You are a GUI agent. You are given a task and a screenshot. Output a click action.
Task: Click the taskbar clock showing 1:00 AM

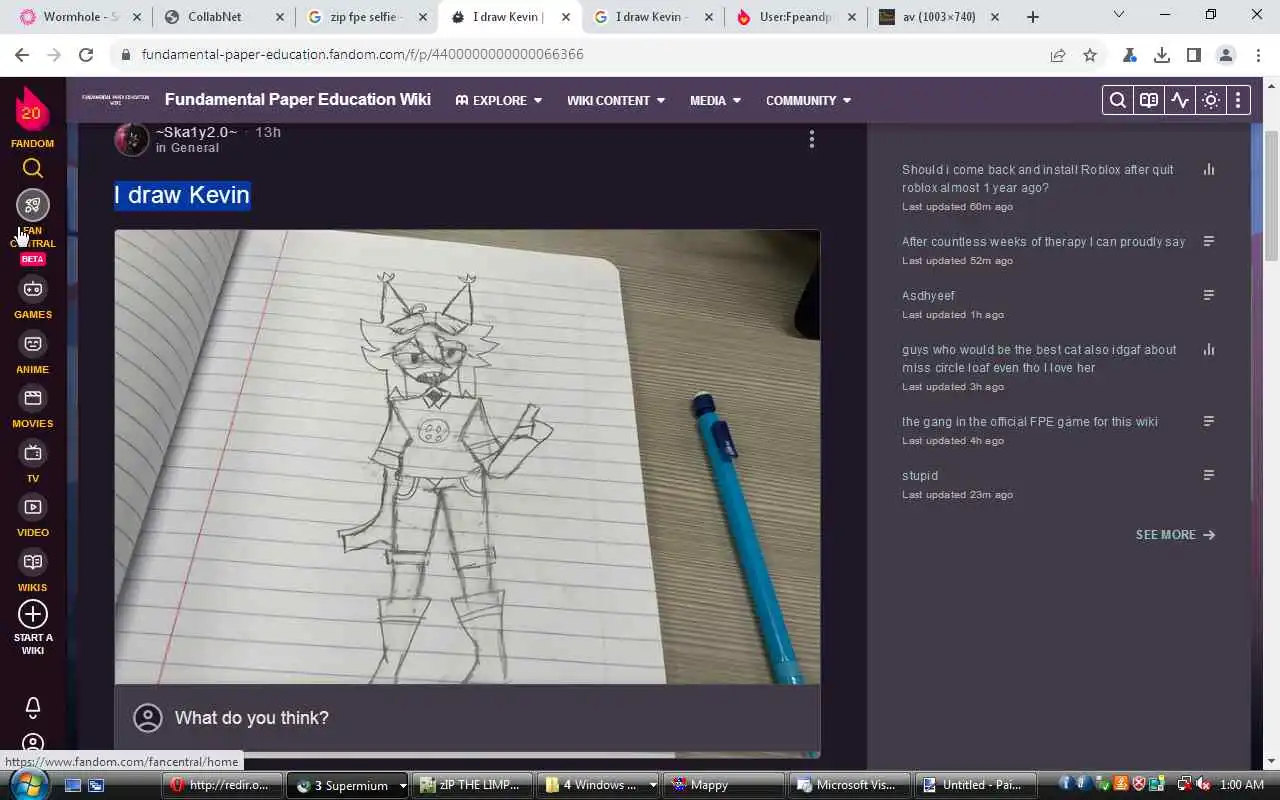[x=1242, y=785]
